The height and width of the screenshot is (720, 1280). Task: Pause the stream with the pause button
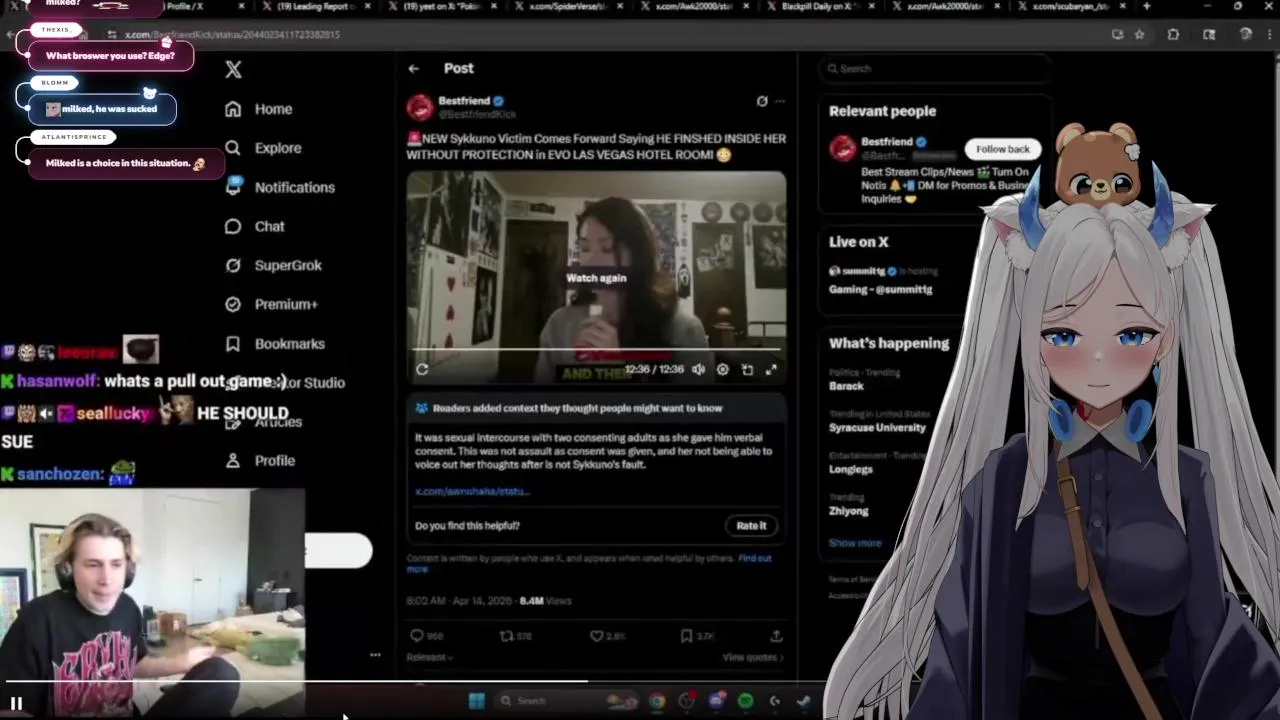[x=16, y=704]
